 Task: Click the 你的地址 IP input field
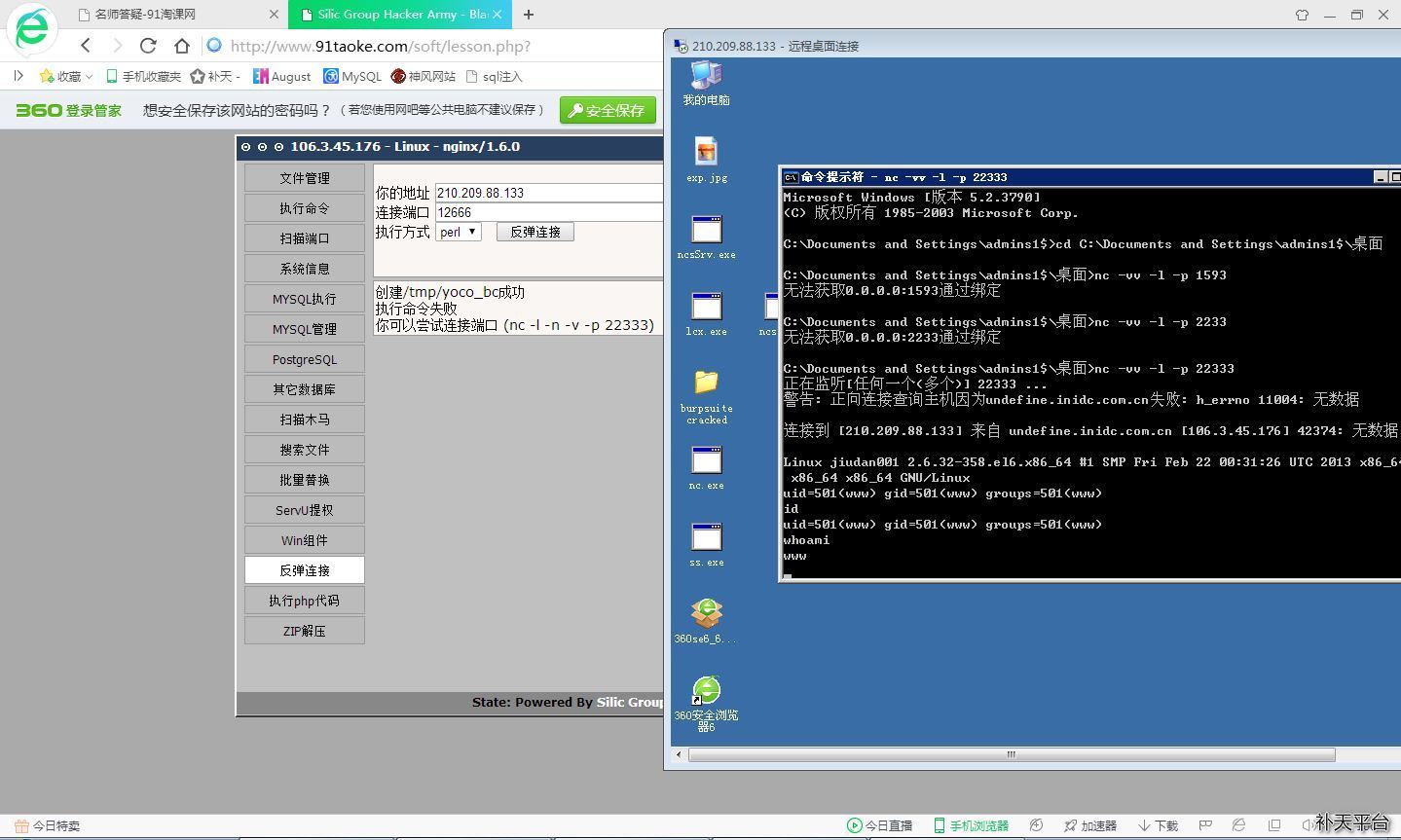(x=549, y=193)
